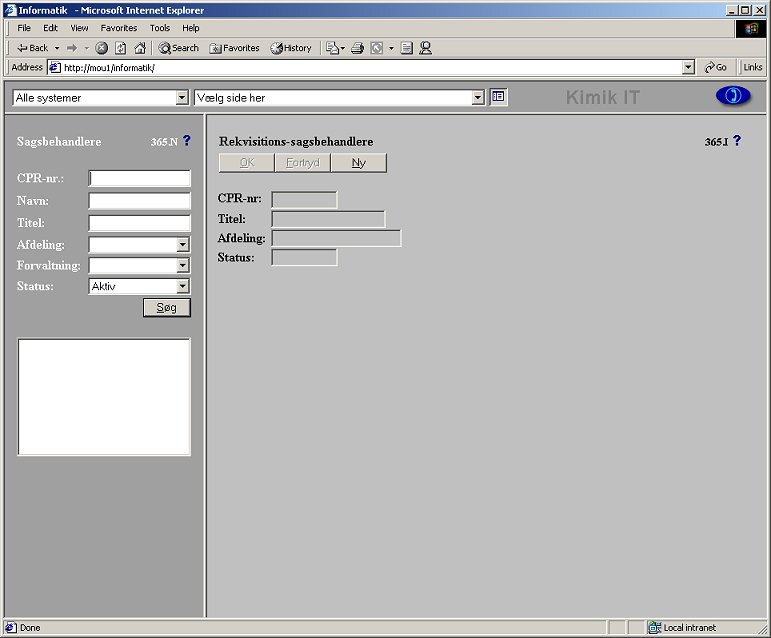Click the IE icon in the title bar

tap(10, 10)
